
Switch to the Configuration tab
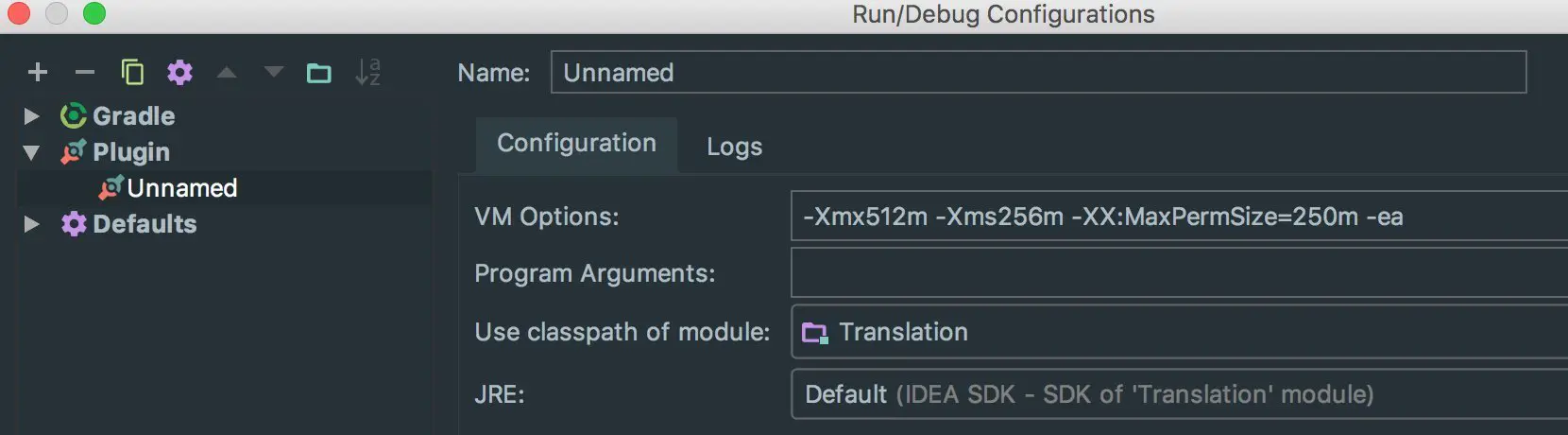576,144
